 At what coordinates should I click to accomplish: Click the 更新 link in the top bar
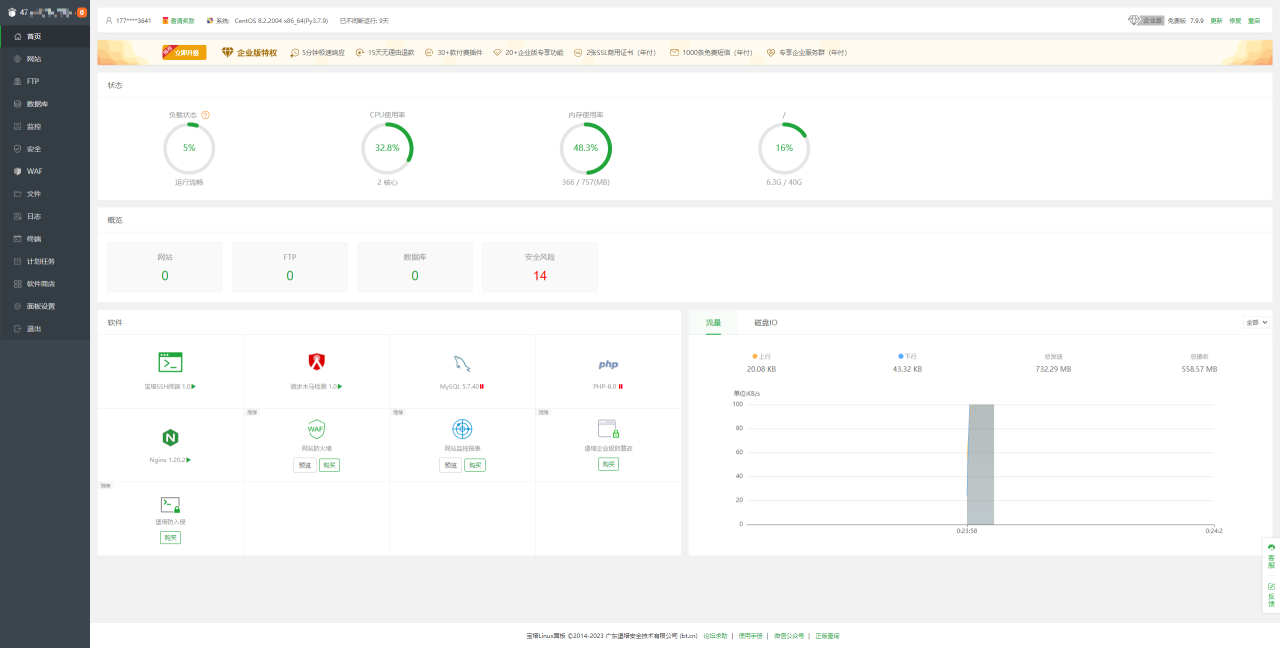pos(1216,20)
